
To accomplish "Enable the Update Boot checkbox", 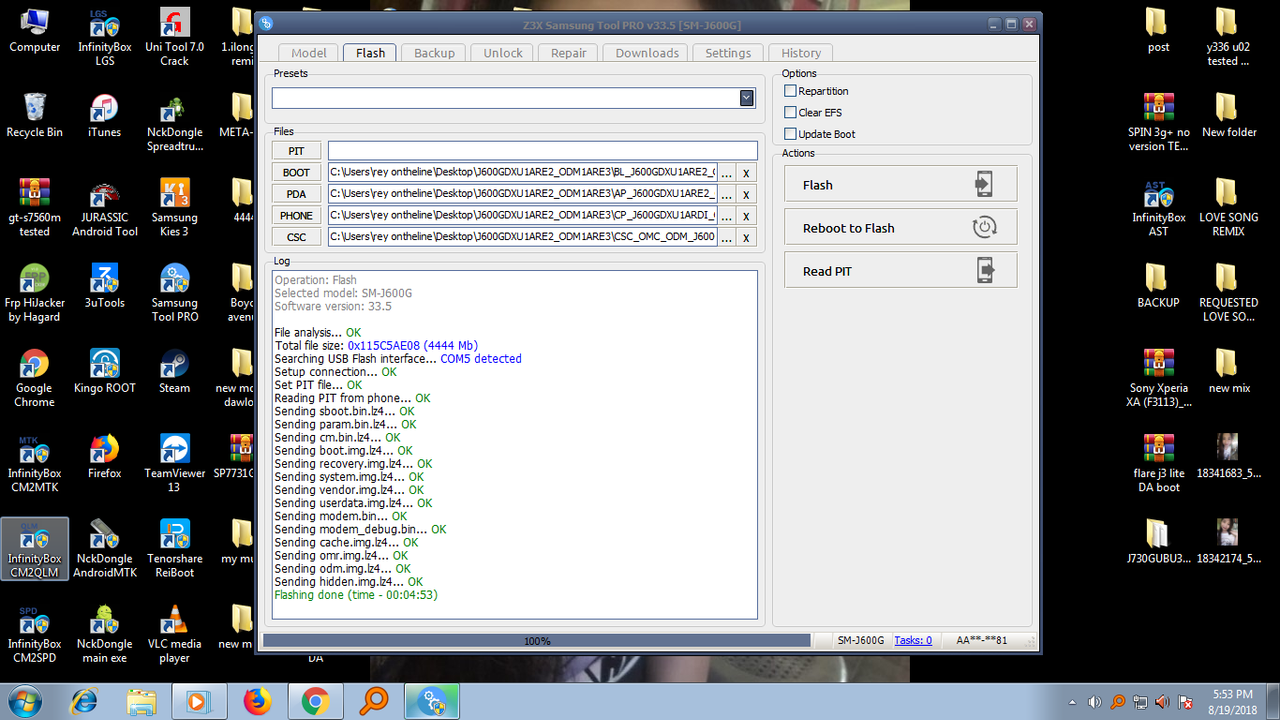I will pos(791,134).
